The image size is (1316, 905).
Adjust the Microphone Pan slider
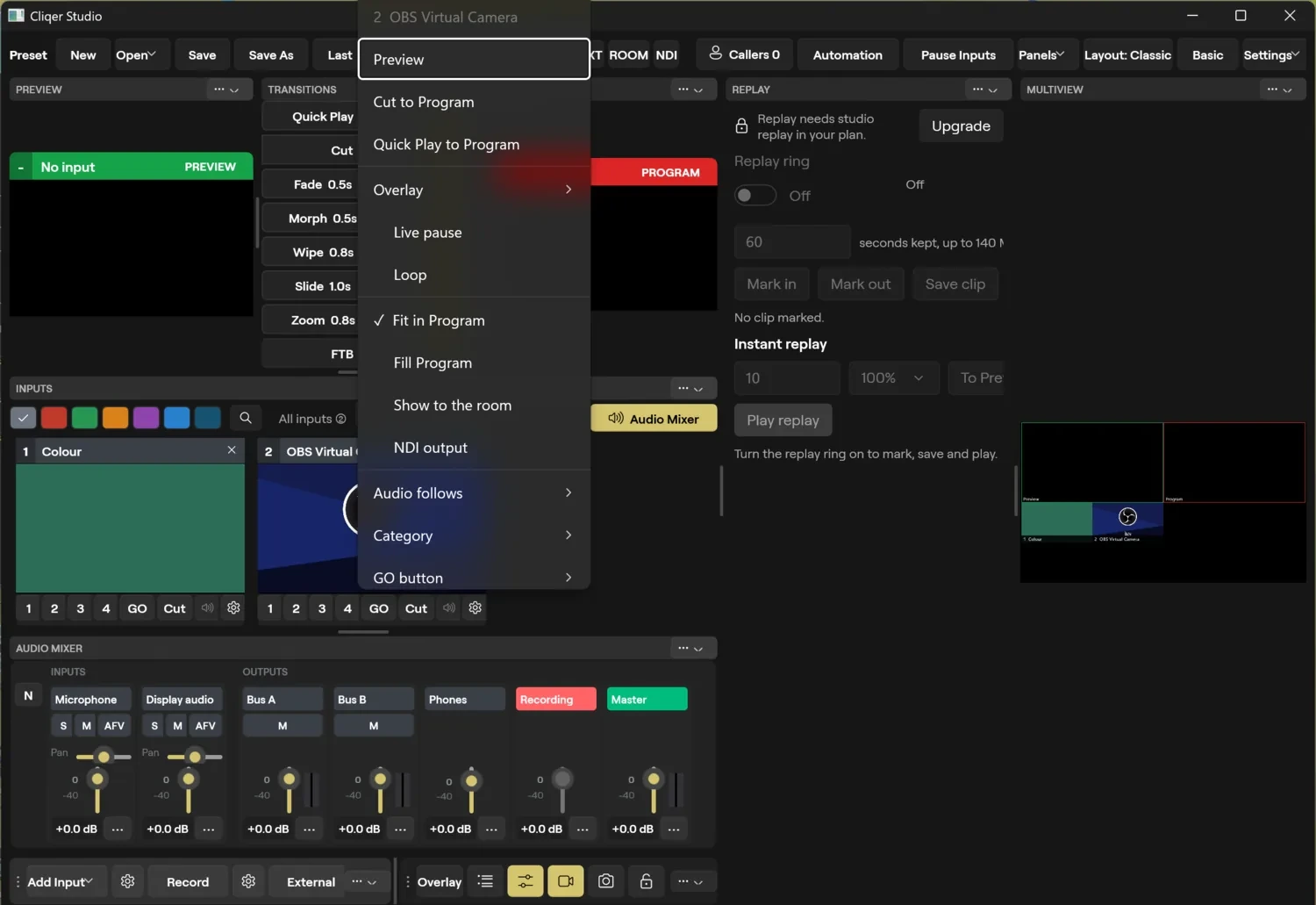(x=104, y=756)
